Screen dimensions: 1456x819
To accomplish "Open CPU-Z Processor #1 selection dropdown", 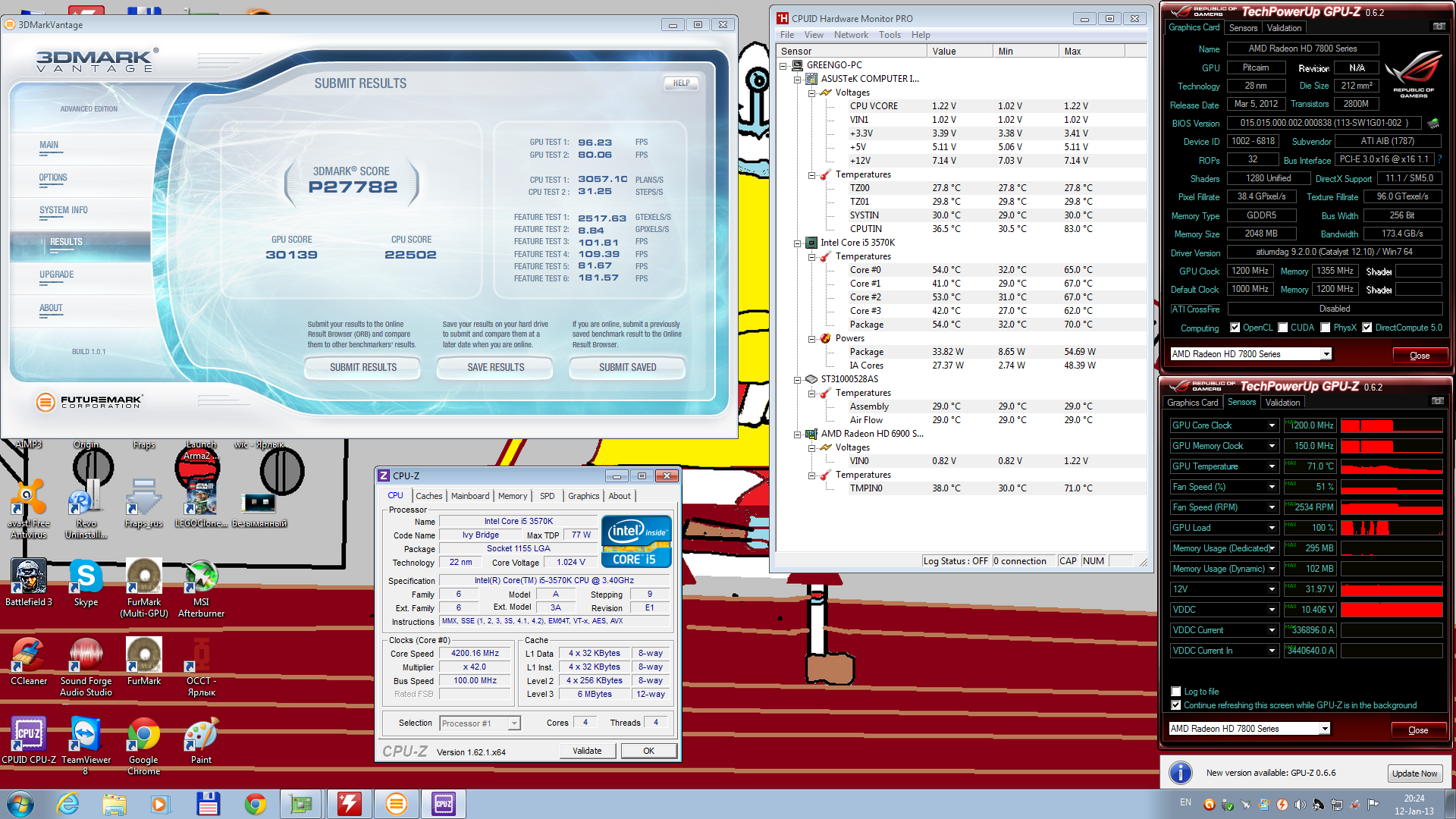I will coord(480,723).
